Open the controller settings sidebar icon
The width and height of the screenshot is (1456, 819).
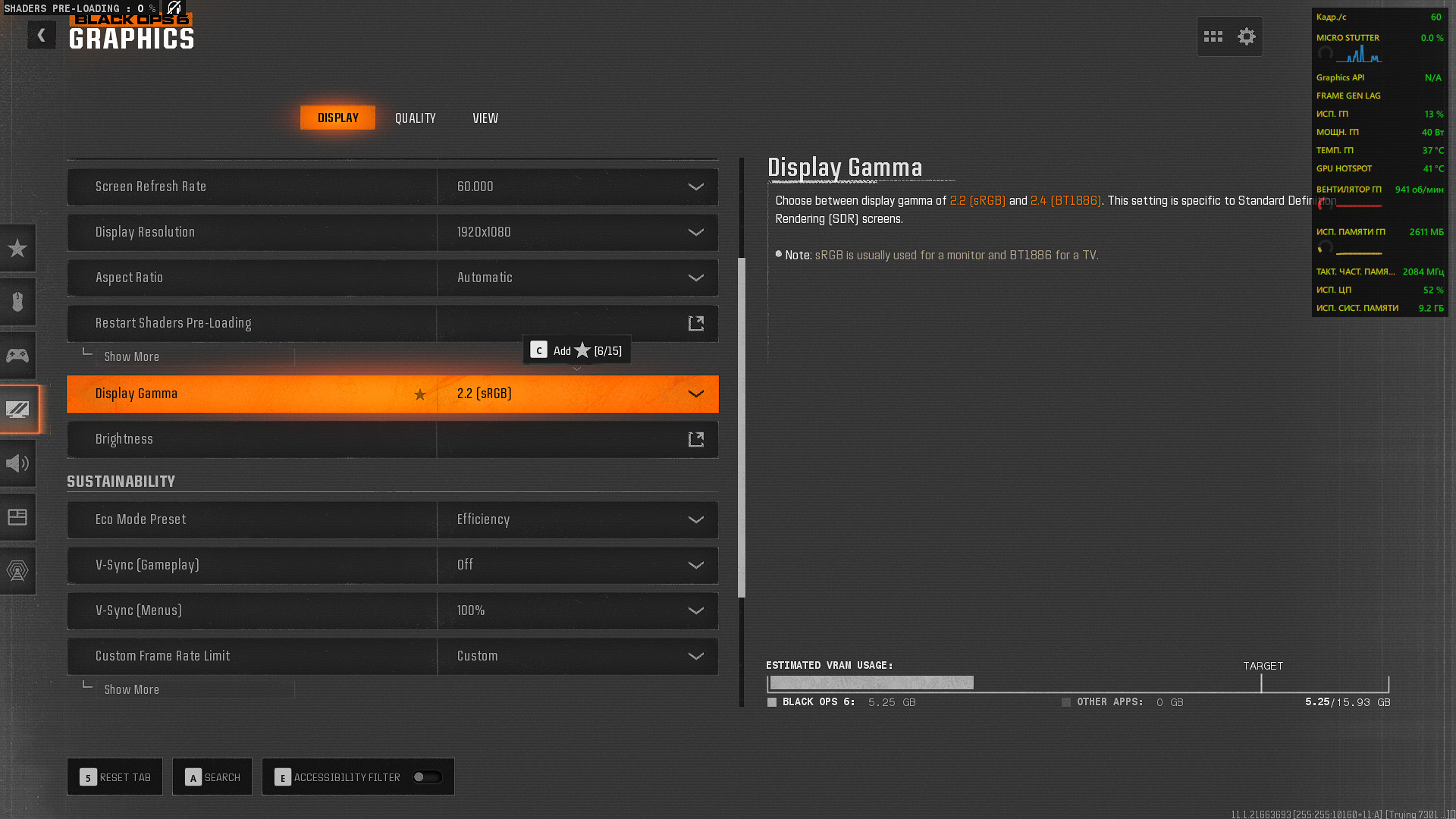[x=17, y=356]
